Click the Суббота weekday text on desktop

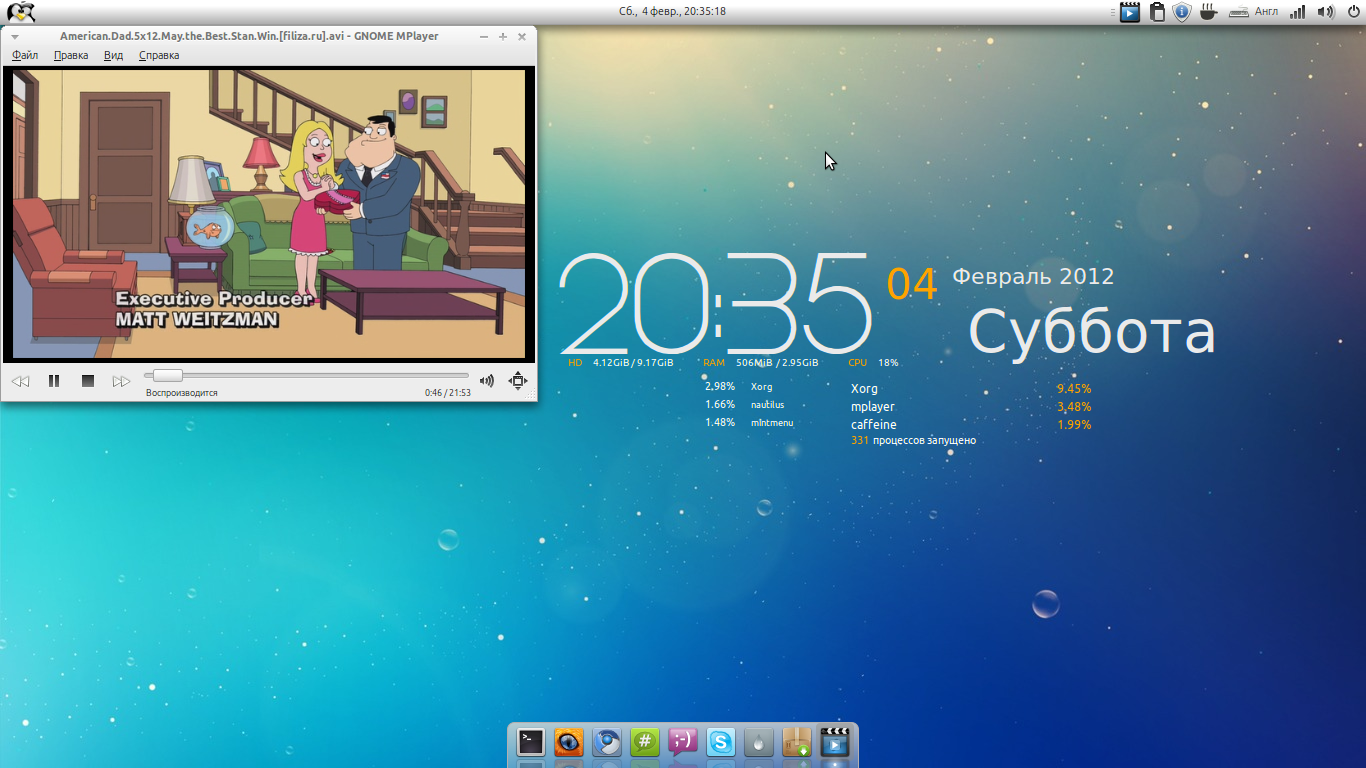(x=1092, y=333)
